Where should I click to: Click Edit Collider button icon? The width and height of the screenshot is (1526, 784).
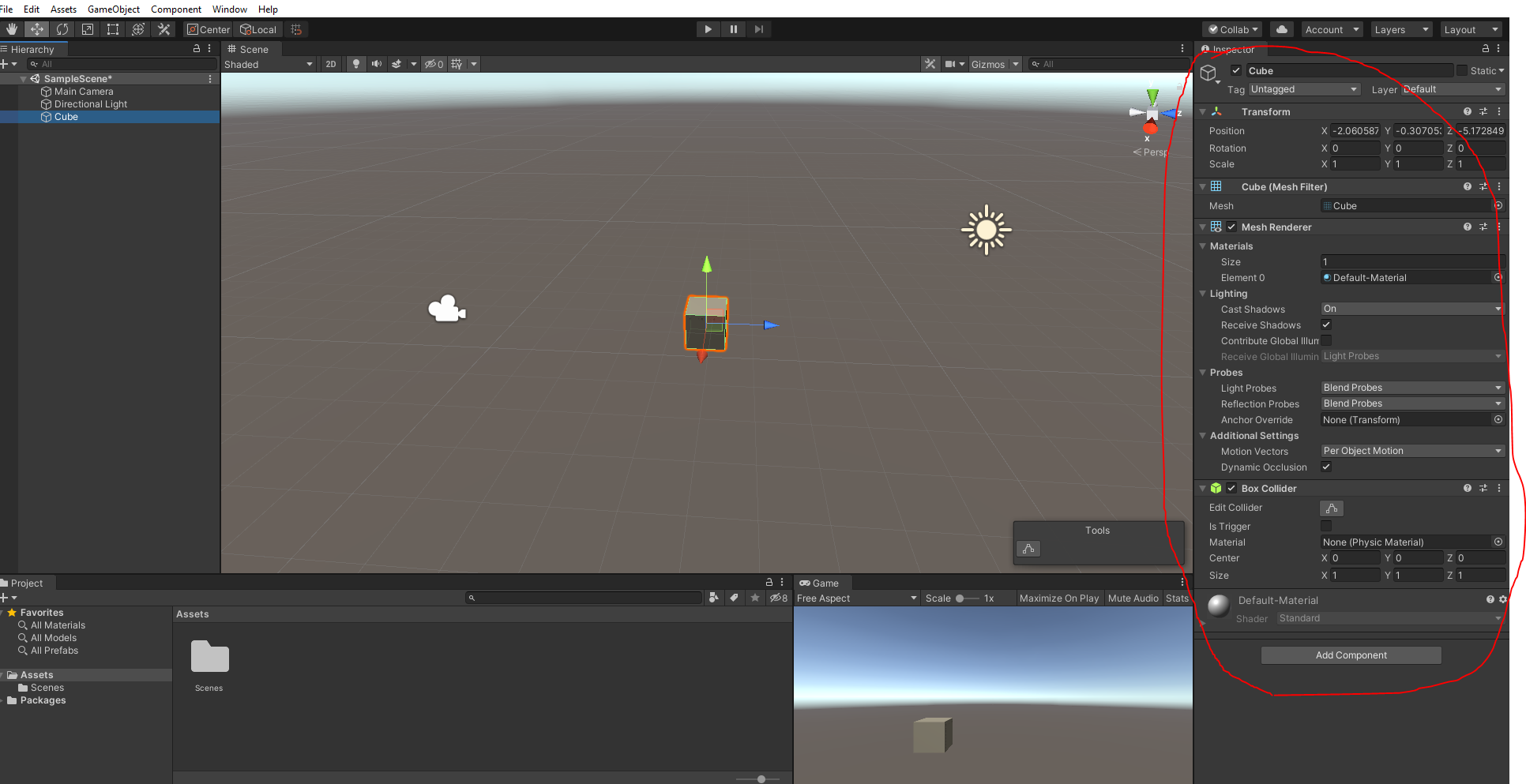[x=1332, y=508]
